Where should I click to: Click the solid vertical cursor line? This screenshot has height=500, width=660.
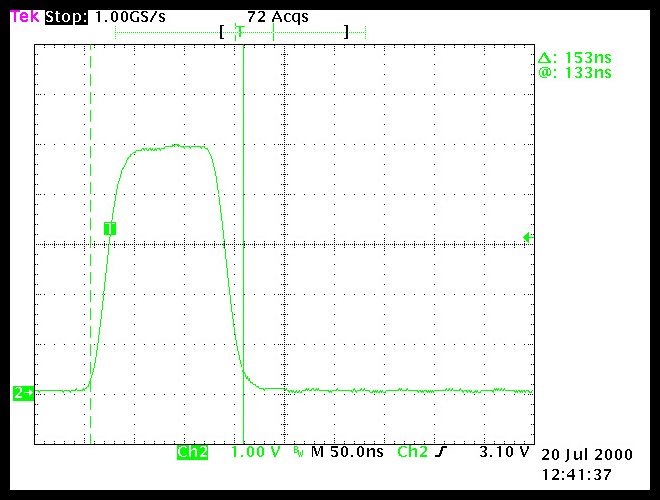pos(243,244)
